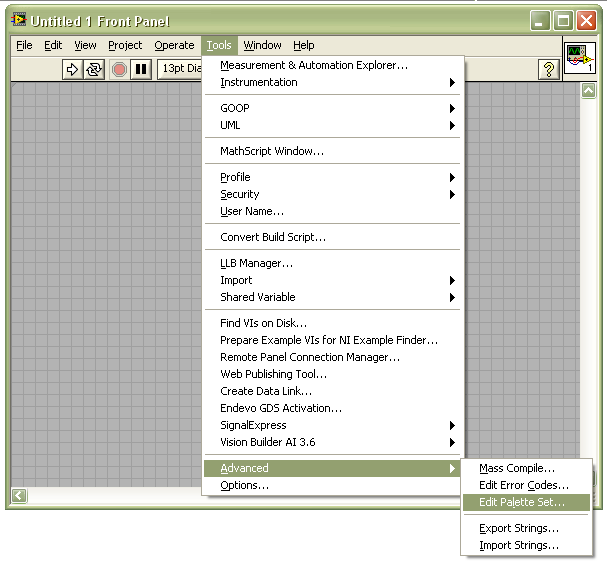
Task: Minimize the Front Panel window
Action: [x=540, y=21]
